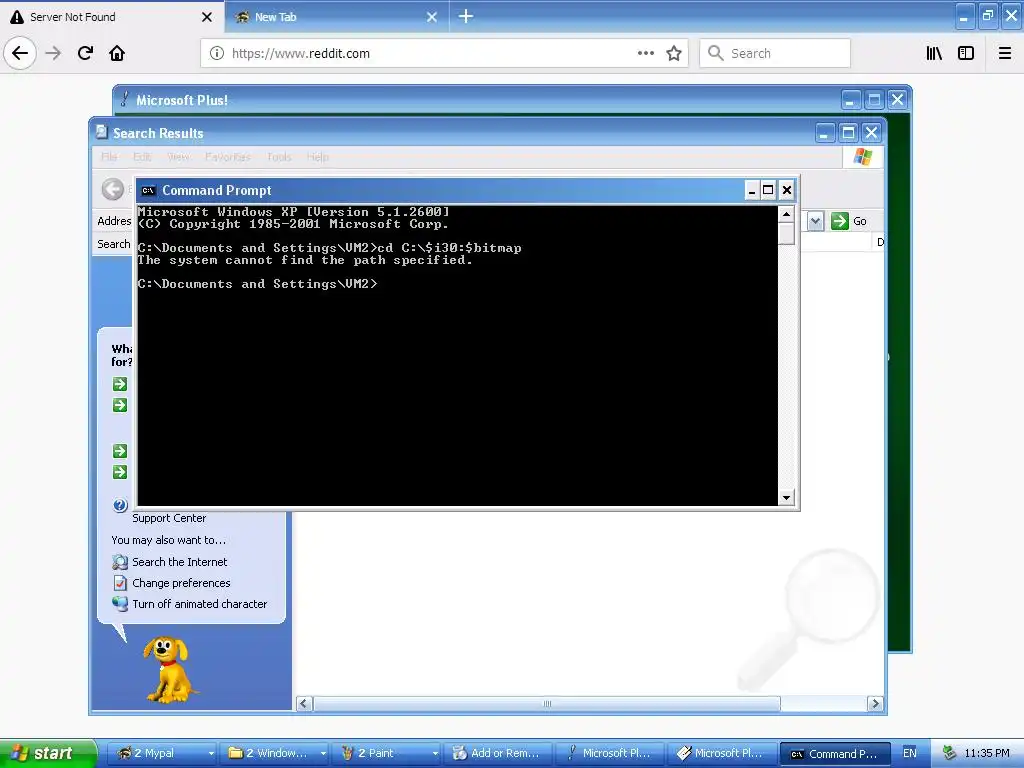The image size is (1024, 768).
Task: Open the browser home page icon
Action: [x=117, y=53]
